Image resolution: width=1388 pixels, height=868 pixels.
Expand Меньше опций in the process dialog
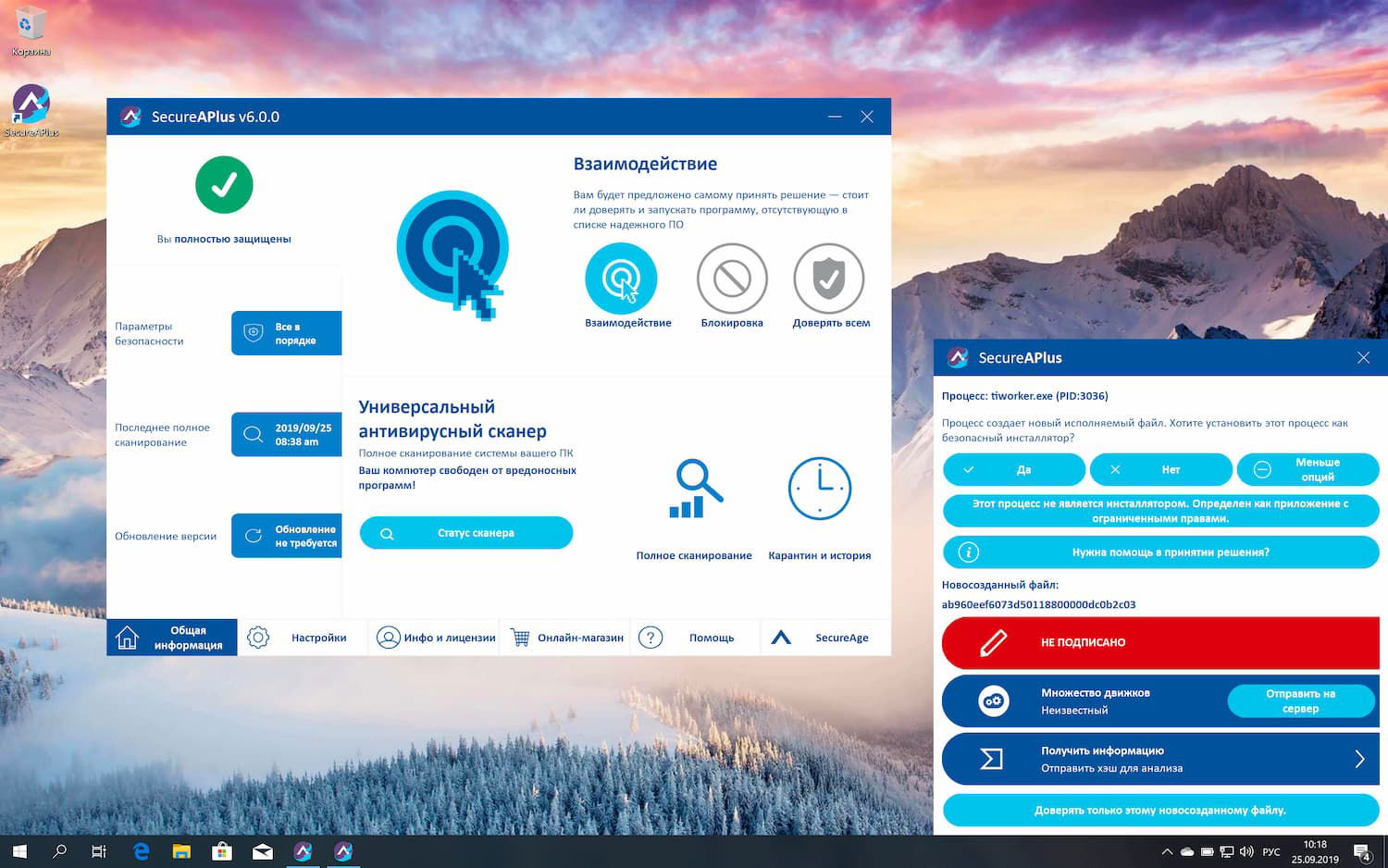pyautogui.click(x=1307, y=469)
